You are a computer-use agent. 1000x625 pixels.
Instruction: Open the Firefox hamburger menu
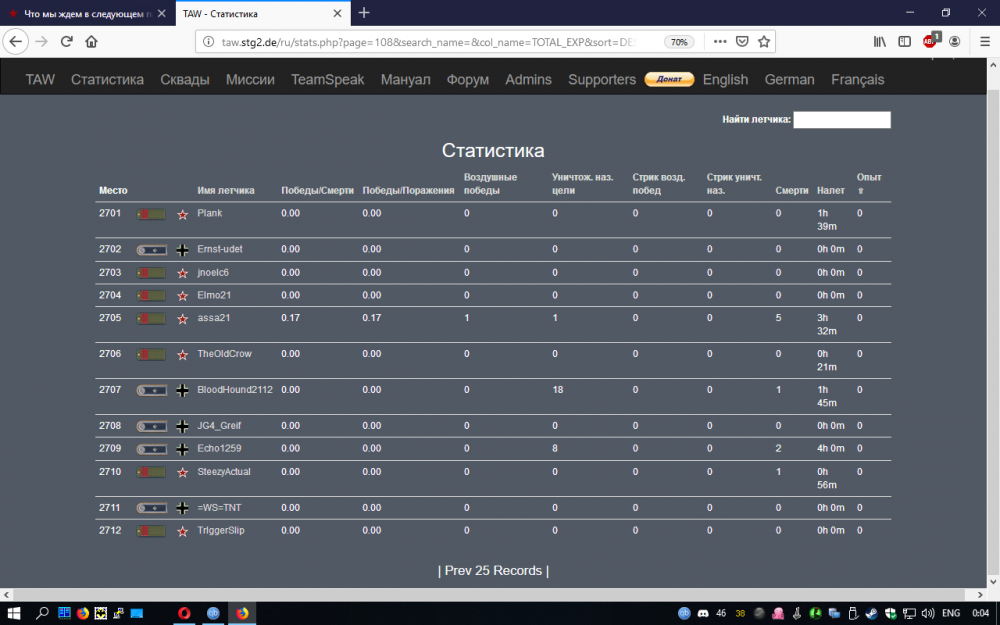(x=985, y=41)
